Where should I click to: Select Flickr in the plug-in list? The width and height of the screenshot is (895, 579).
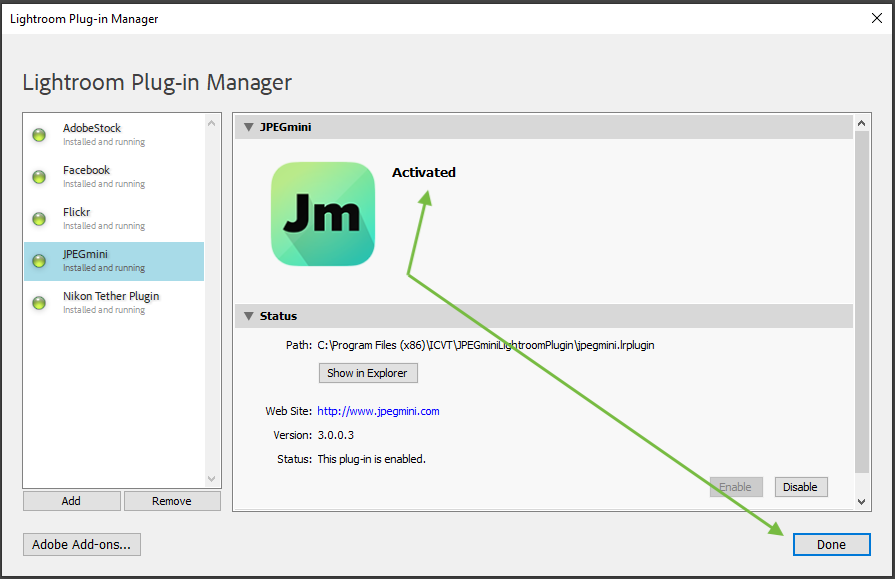114,219
